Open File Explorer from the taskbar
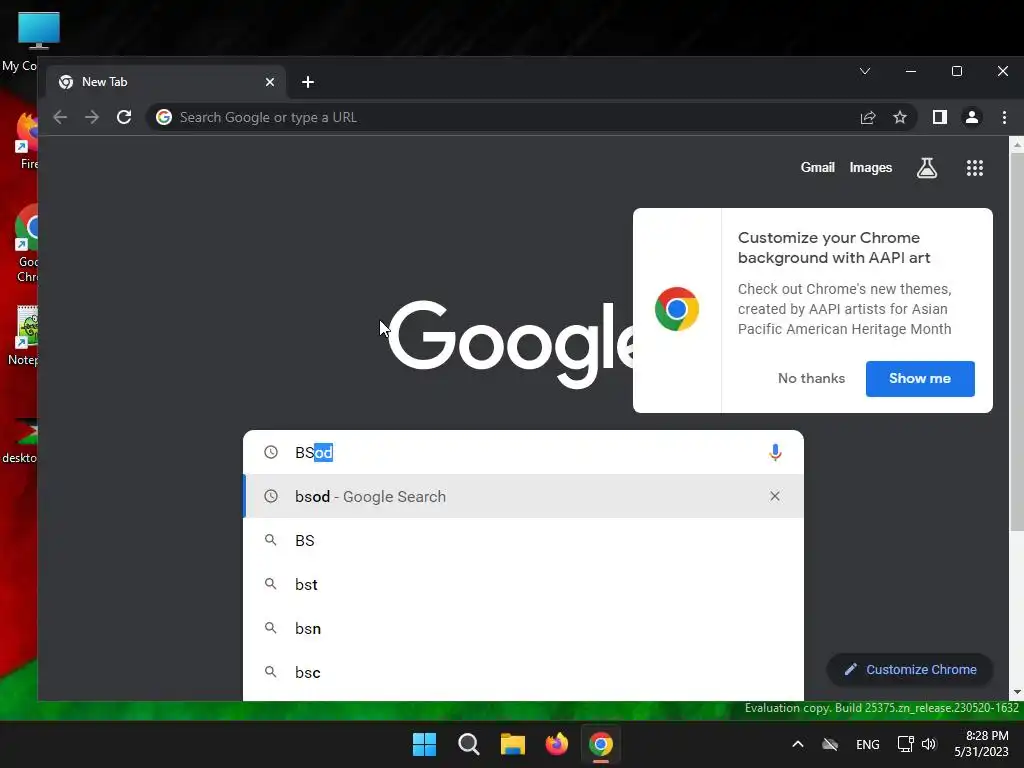The width and height of the screenshot is (1024, 768). click(x=513, y=744)
